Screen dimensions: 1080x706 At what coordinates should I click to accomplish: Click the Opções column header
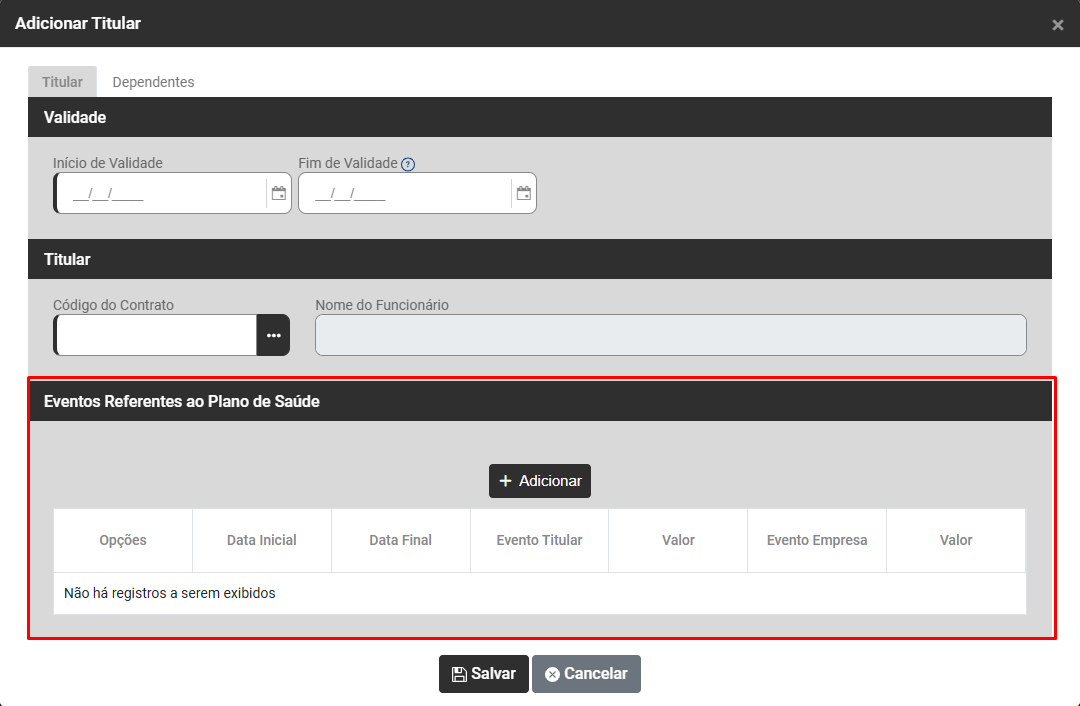(x=123, y=540)
